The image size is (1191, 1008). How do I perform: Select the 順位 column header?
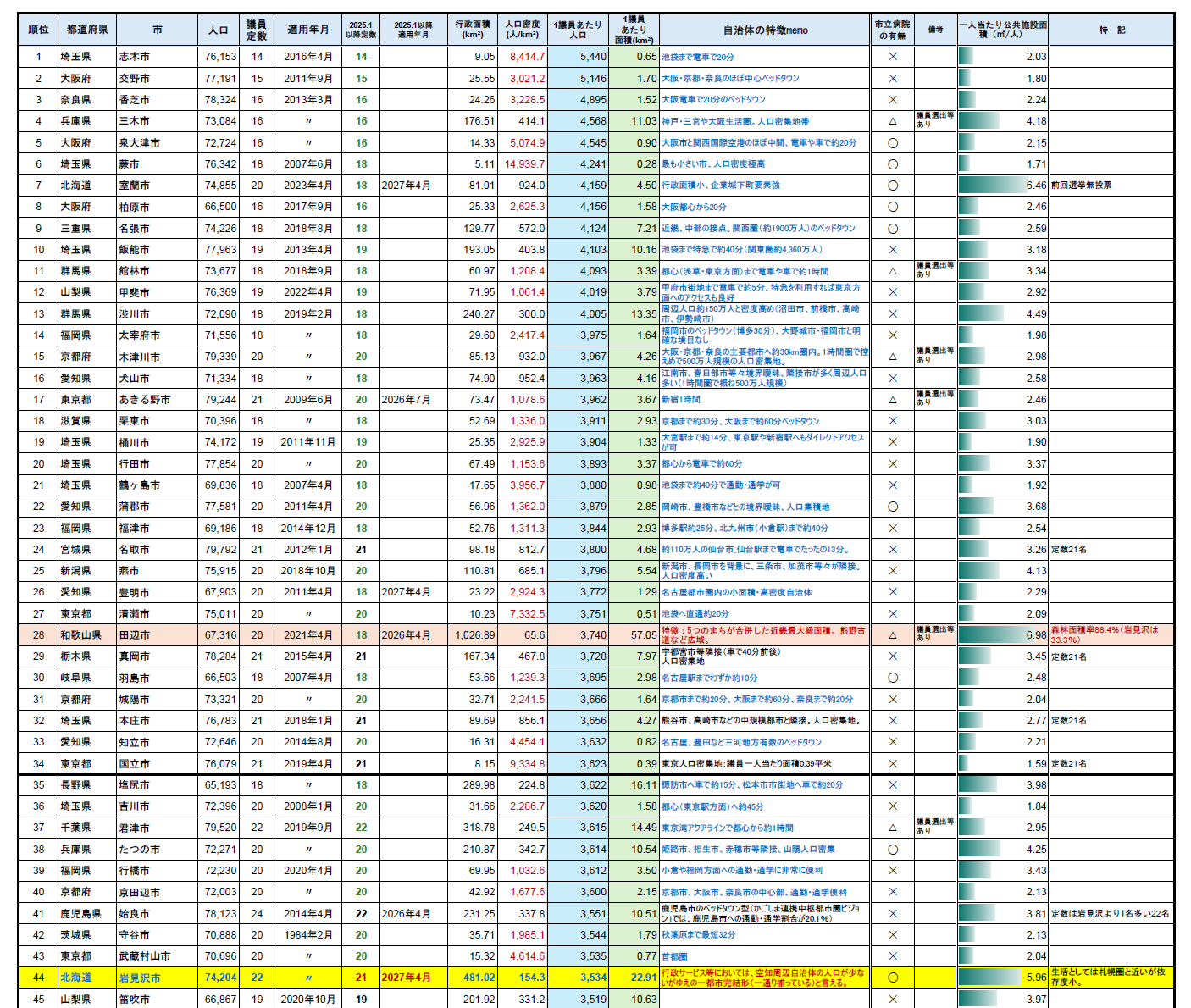pos(38,30)
